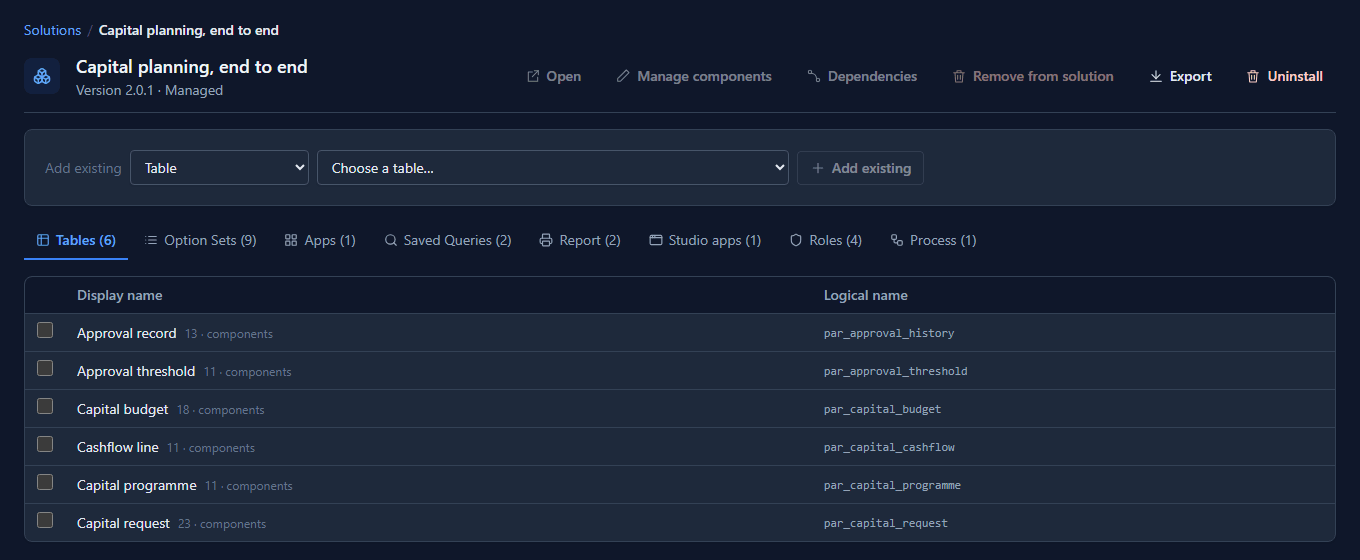Click the 18 components count label
The width and height of the screenshot is (1360, 560).
pyautogui.click(x=221, y=410)
